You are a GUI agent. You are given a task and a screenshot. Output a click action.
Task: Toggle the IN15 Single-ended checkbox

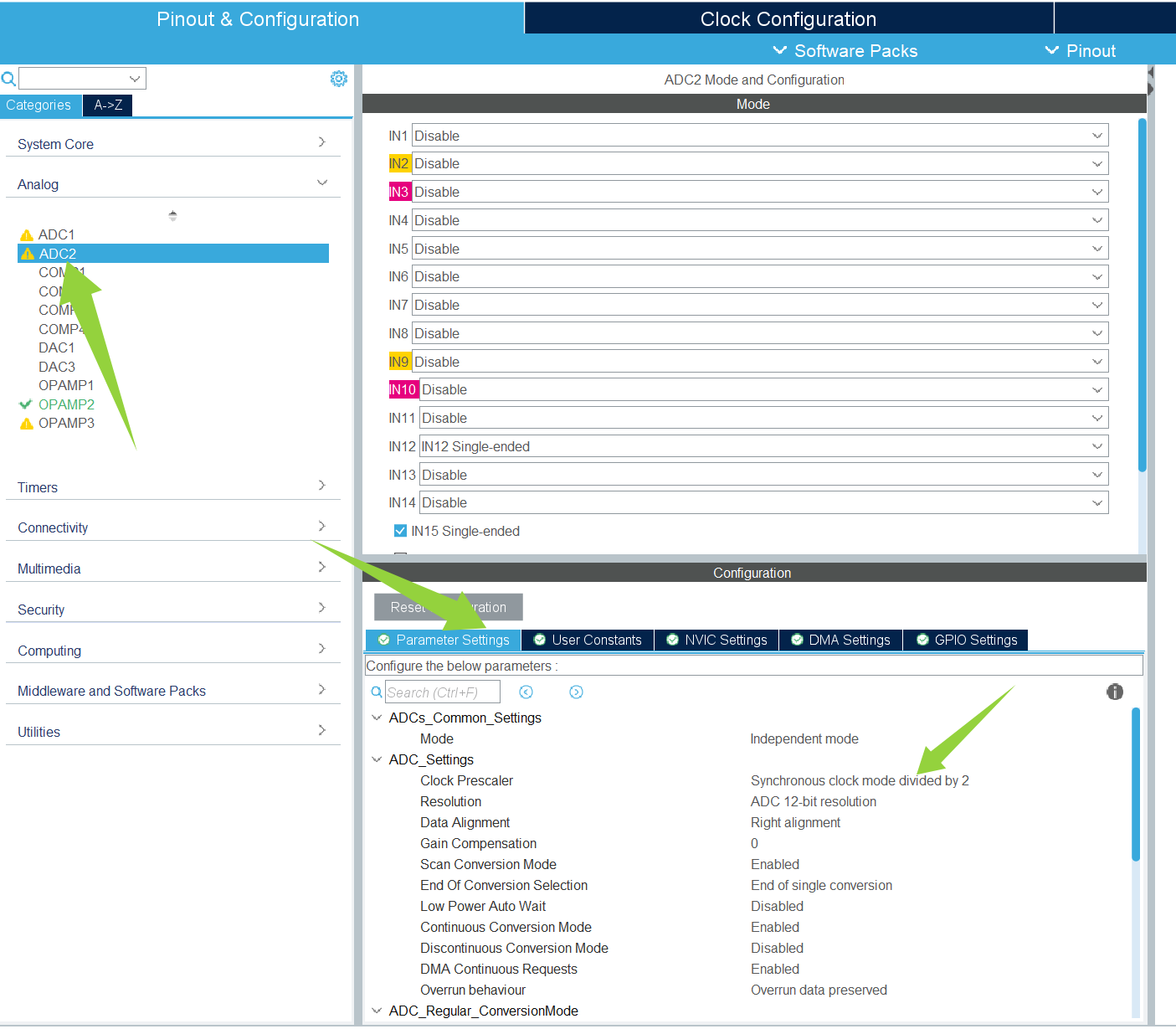click(x=400, y=531)
